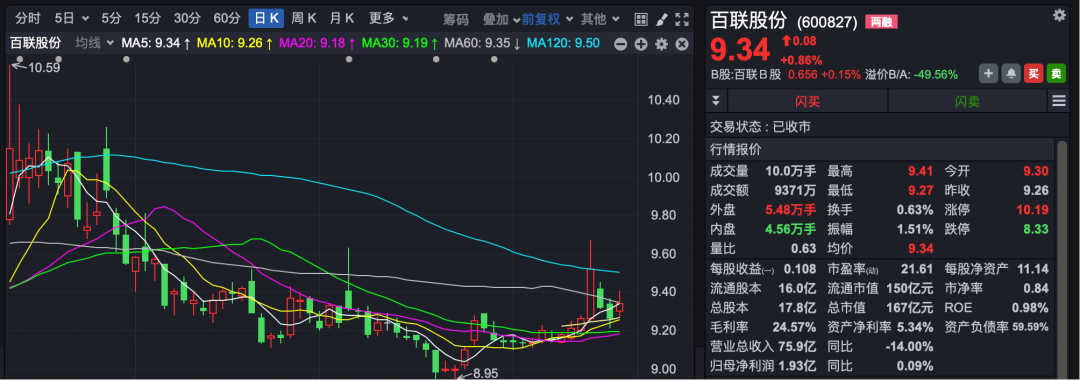The width and height of the screenshot is (1080, 380).
Task: Open quote panel settings gear at top right
Action: pos(1059,15)
